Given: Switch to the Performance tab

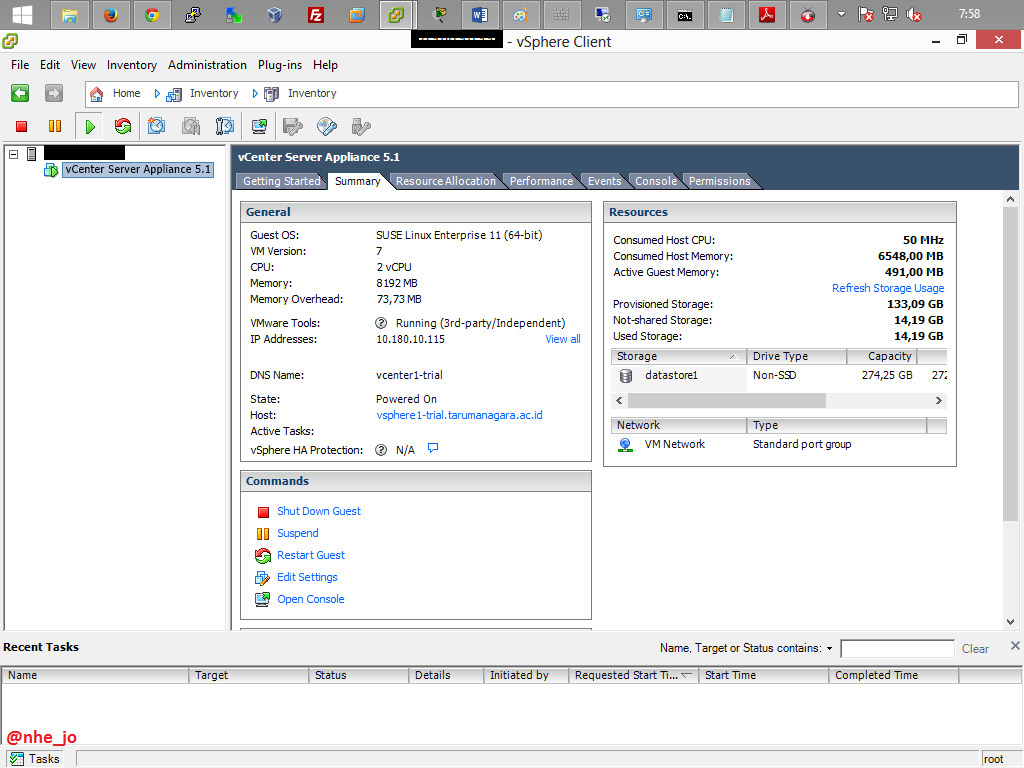Looking at the screenshot, I should (541, 182).
